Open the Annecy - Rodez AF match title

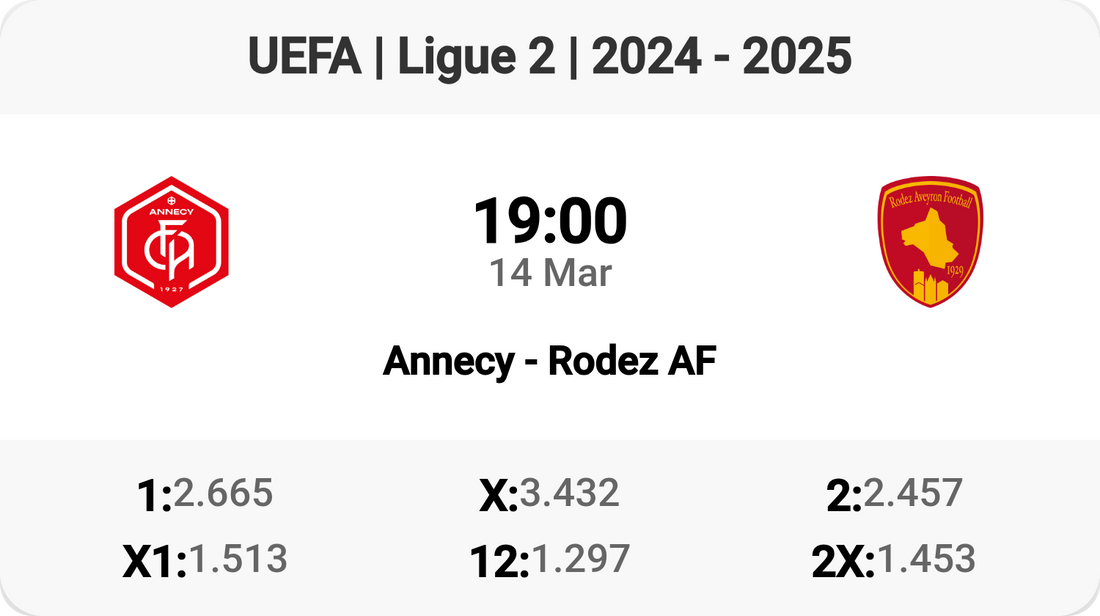(550, 362)
